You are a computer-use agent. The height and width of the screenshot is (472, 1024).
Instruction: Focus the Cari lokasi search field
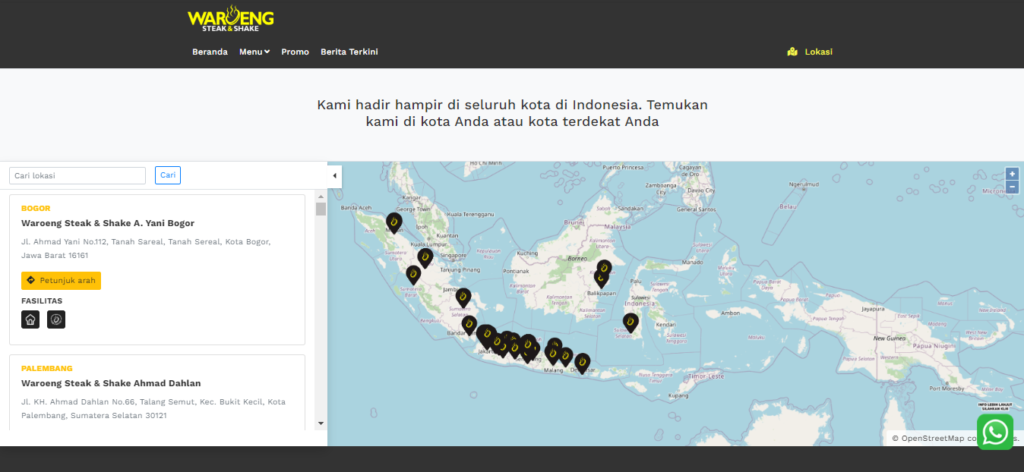(77, 176)
